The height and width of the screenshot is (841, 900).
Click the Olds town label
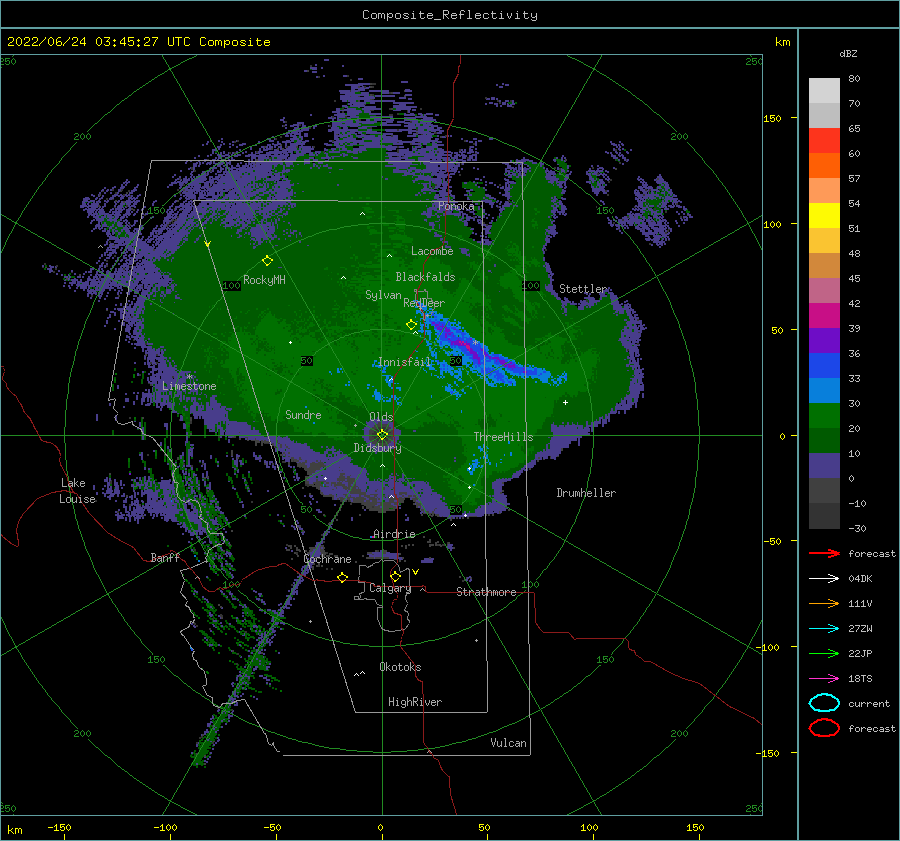(381, 417)
